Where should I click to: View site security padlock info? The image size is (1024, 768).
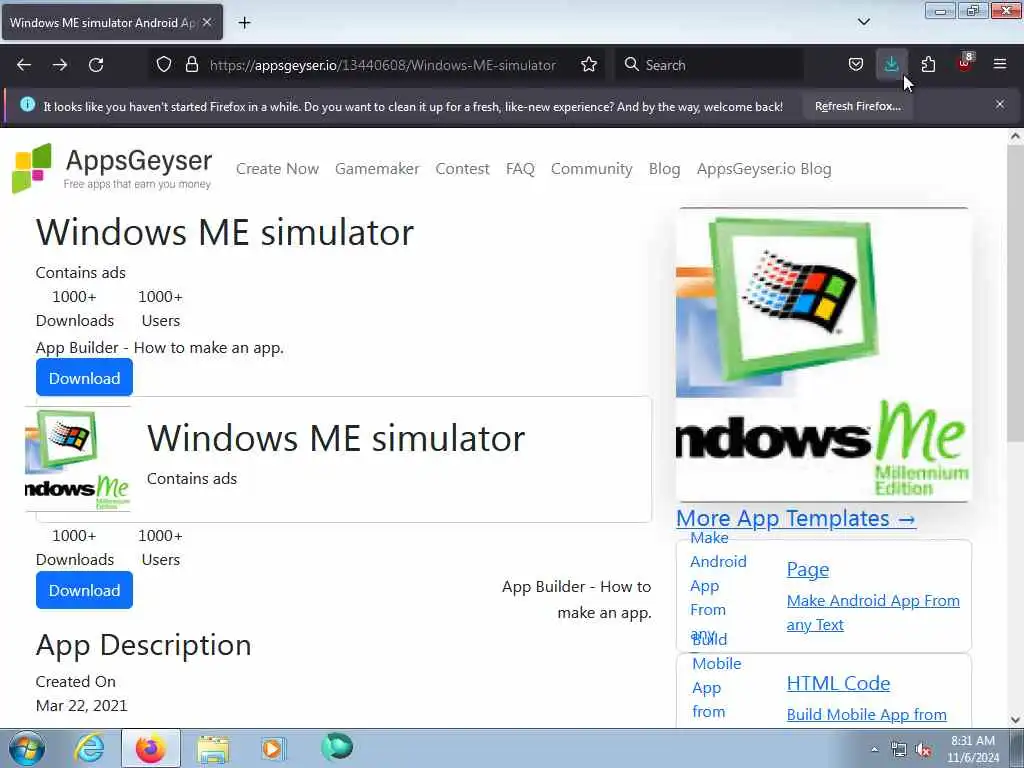[191, 65]
